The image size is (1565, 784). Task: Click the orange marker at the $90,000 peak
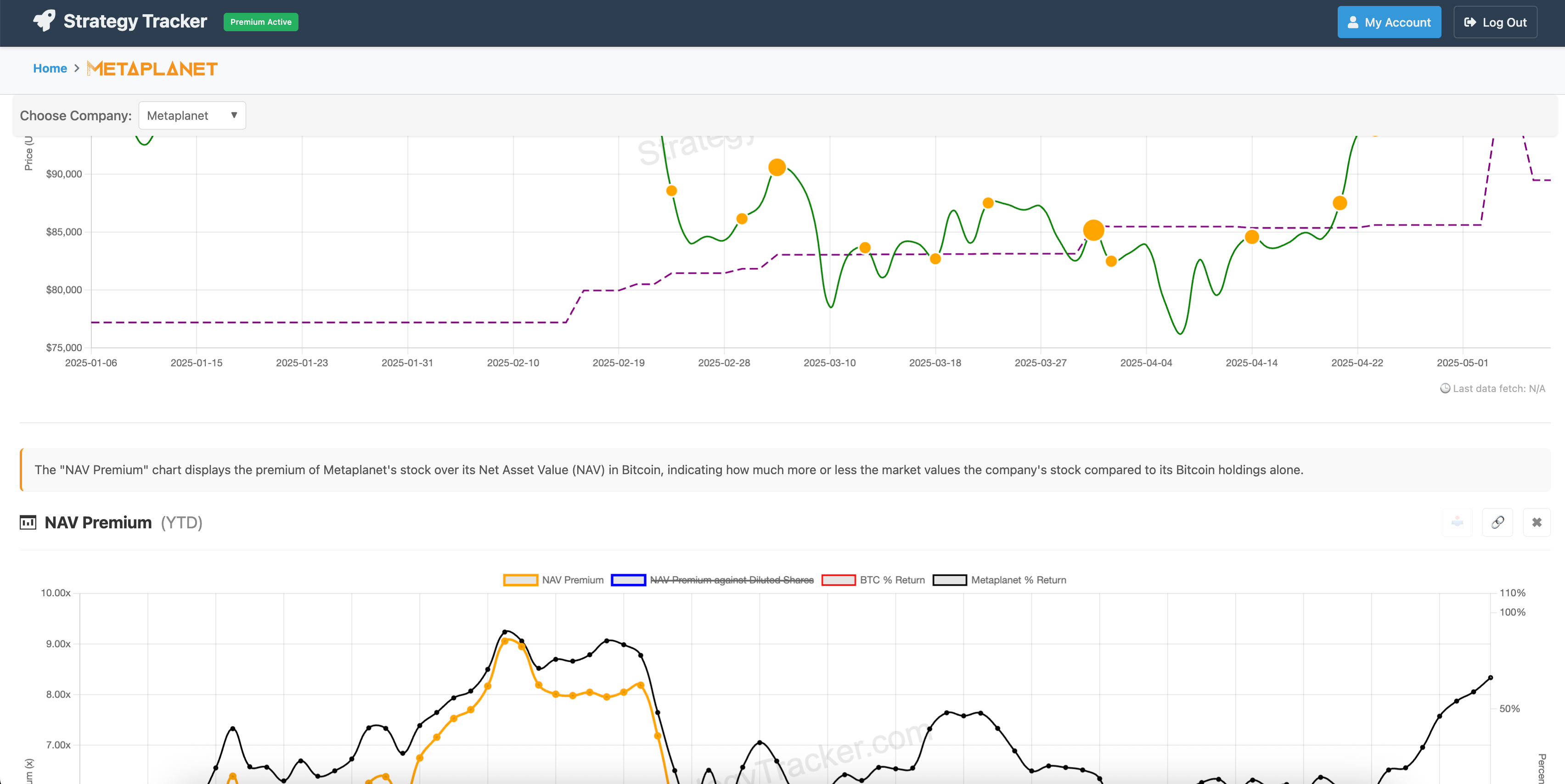click(777, 167)
